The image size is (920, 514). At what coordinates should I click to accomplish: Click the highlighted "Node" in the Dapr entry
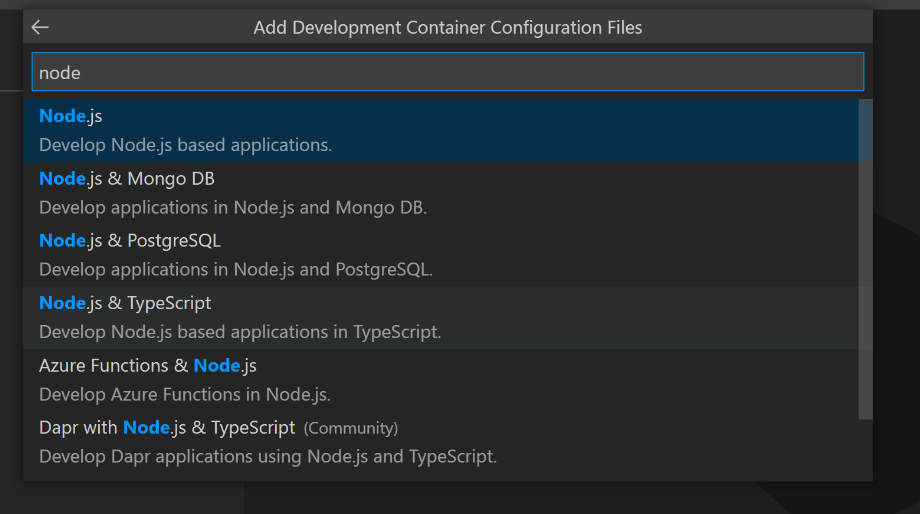[146, 427]
